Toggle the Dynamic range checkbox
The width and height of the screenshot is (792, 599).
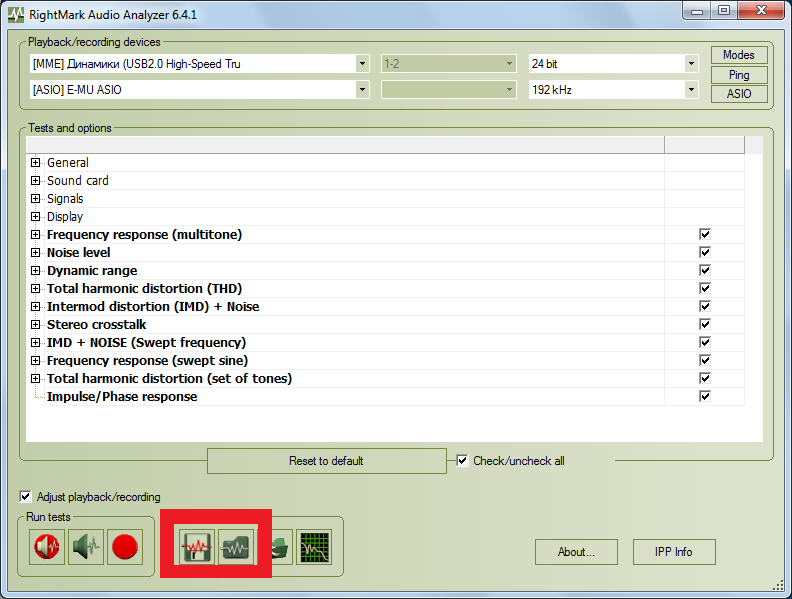(x=705, y=270)
